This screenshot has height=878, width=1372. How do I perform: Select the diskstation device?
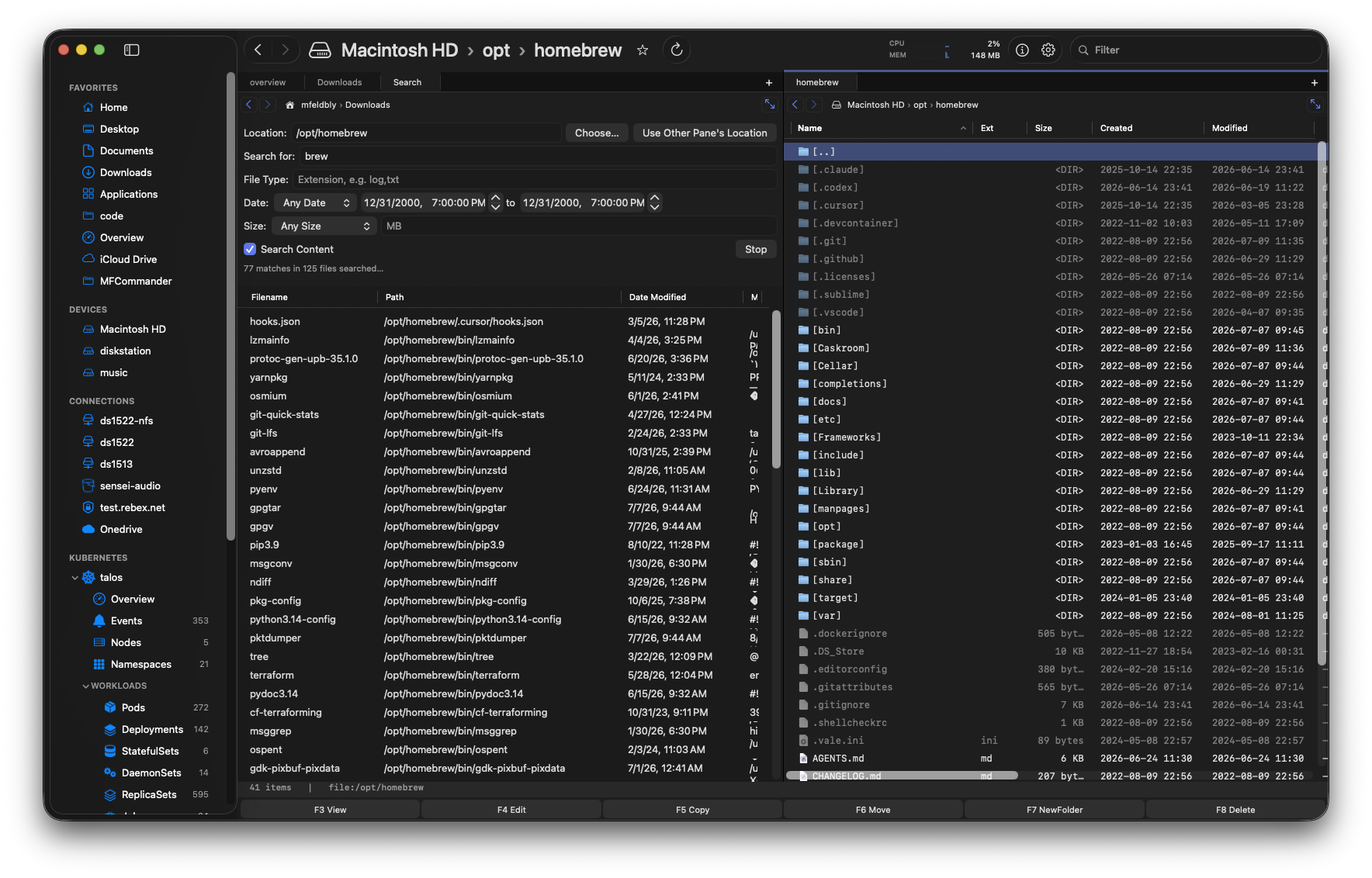pyautogui.click(x=125, y=351)
